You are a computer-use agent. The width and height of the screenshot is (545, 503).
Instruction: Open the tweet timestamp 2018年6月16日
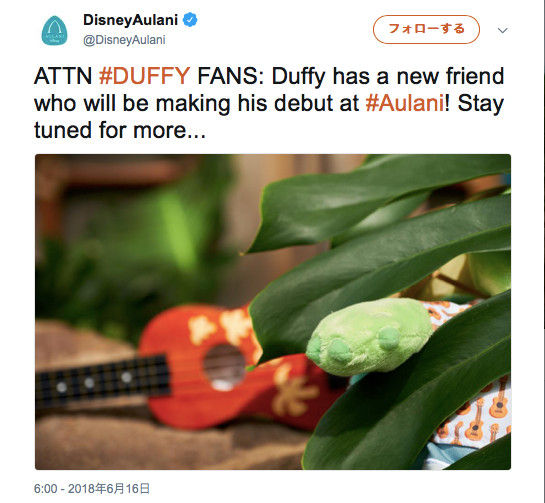(x=92, y=488)
